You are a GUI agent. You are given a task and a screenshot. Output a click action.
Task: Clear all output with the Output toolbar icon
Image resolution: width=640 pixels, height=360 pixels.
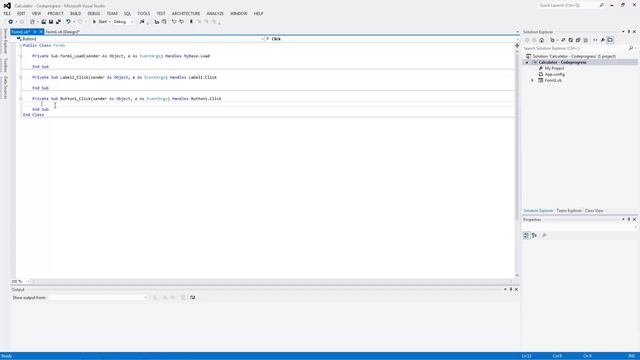[183, 298]
